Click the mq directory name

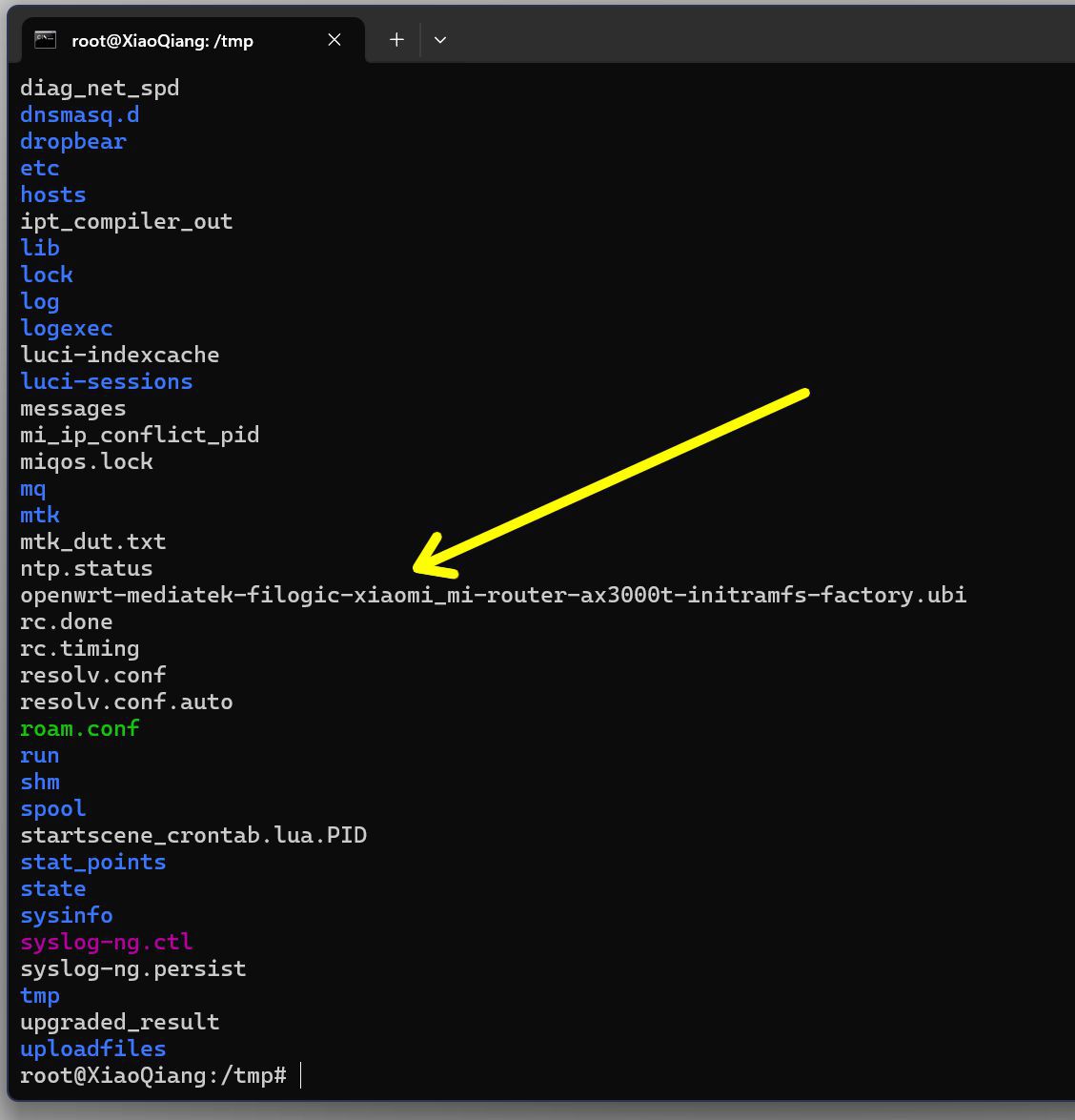(x=32, y=489)
